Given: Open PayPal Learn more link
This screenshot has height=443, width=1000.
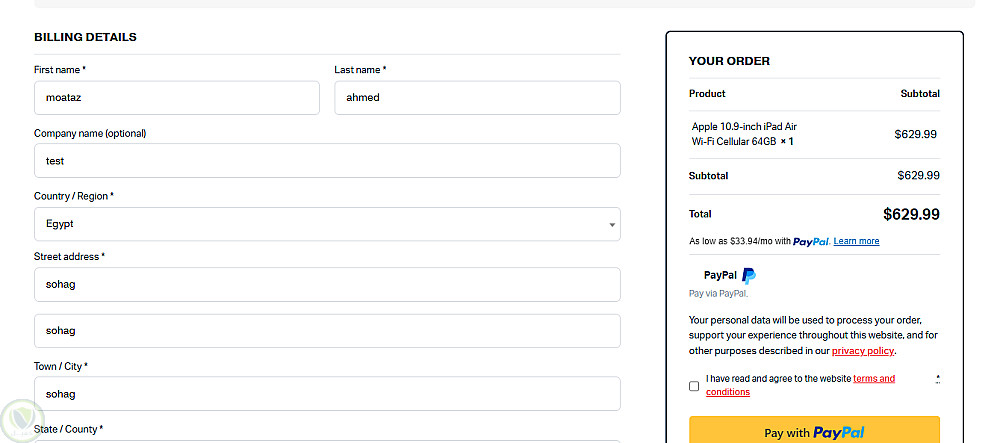Looking at the screenshot, I should pos(856,241).
